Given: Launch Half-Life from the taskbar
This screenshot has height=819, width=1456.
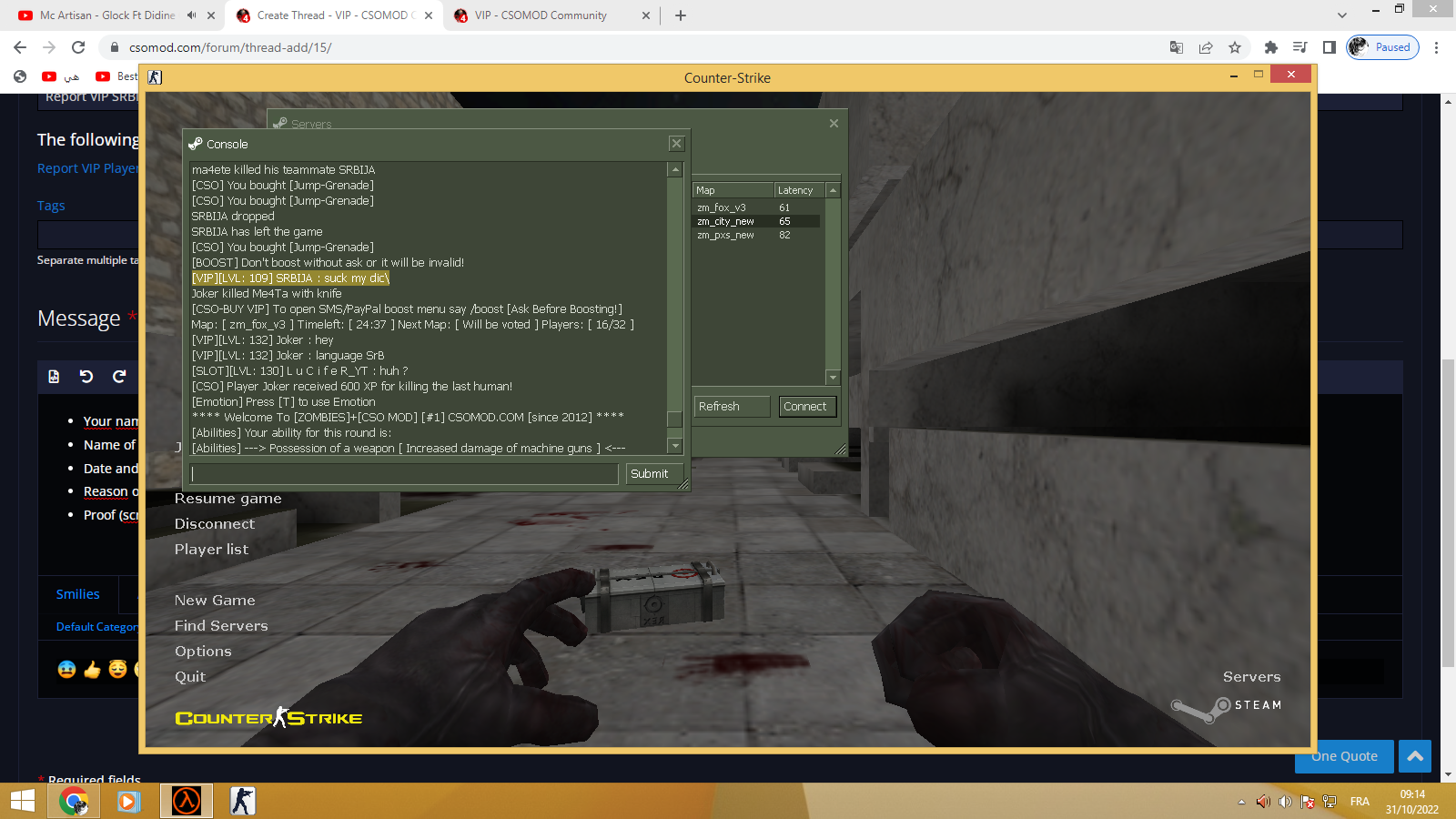Looking at the screenshot, I should coord(187,801).
